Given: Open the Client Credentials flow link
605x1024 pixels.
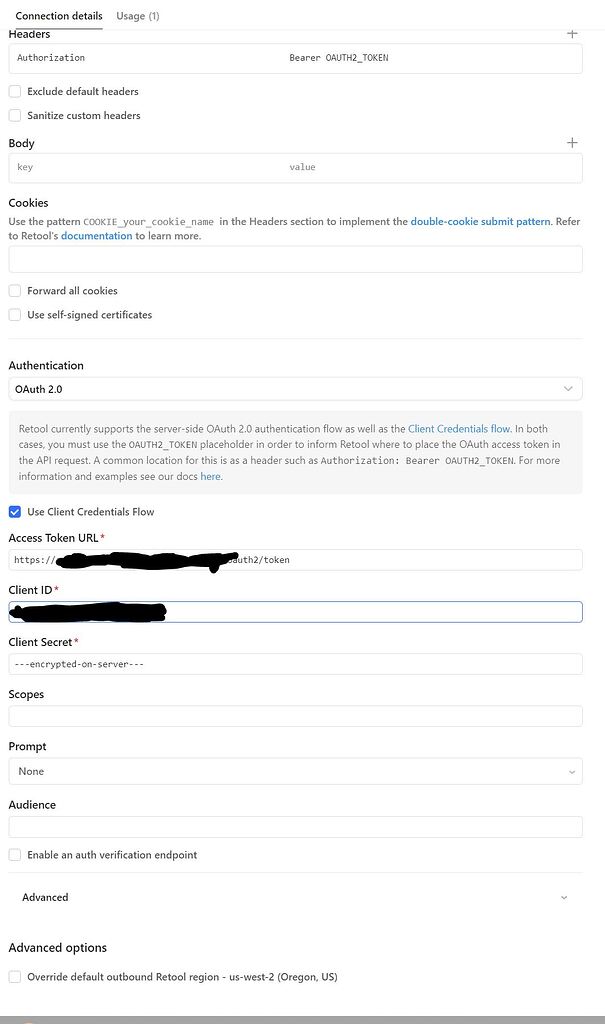Looking at the screenshot, I should tap(459, 428).
